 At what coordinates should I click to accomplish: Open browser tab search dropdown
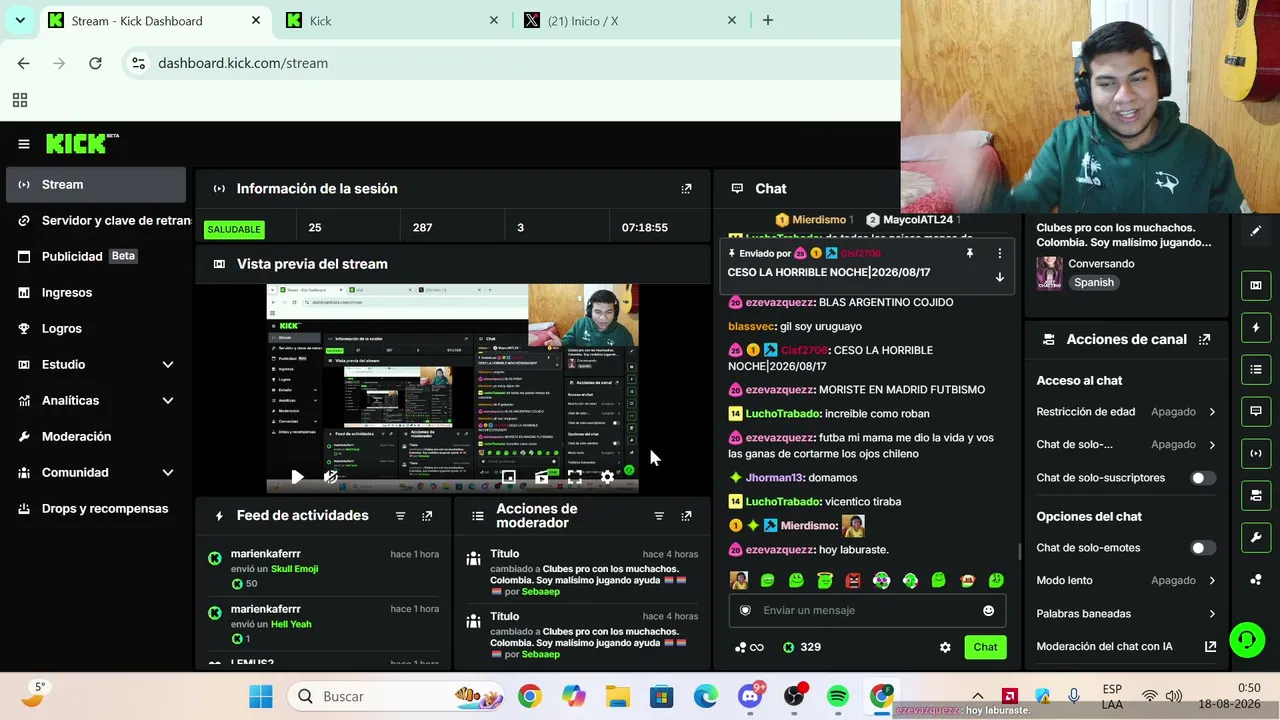point(20,20)
